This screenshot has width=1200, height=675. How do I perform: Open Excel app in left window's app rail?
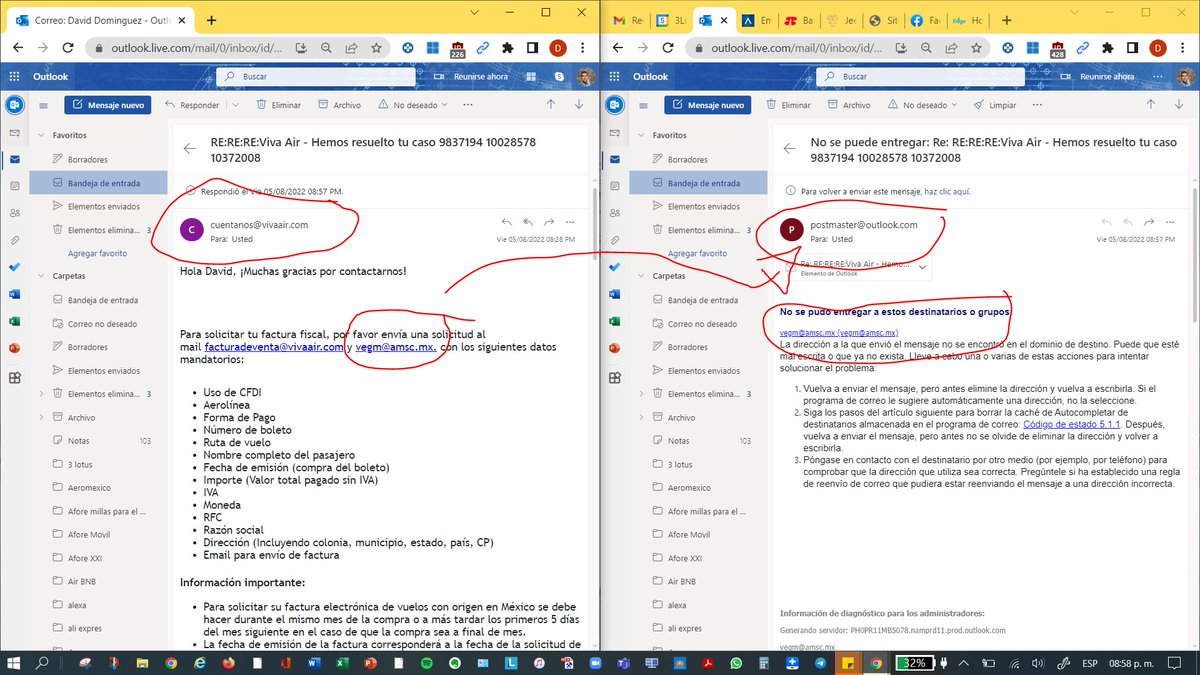click(x=14, y=322)
